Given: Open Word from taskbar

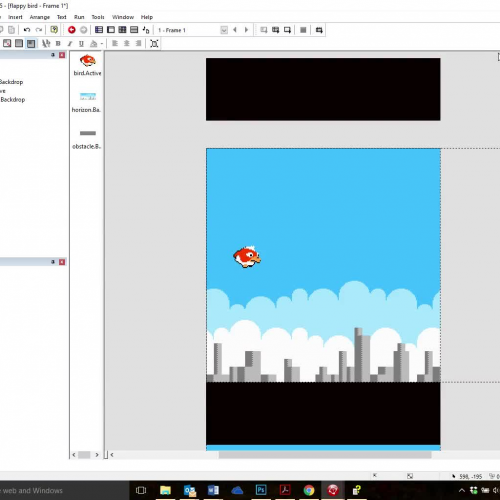Looking at the screenshot, I should click(213, 490).
